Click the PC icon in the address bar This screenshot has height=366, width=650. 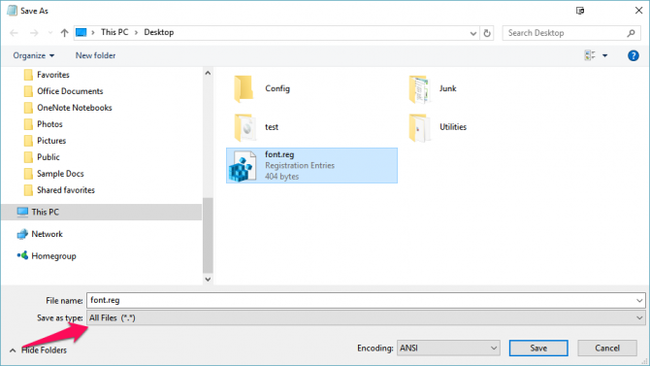tap(81, 32)
